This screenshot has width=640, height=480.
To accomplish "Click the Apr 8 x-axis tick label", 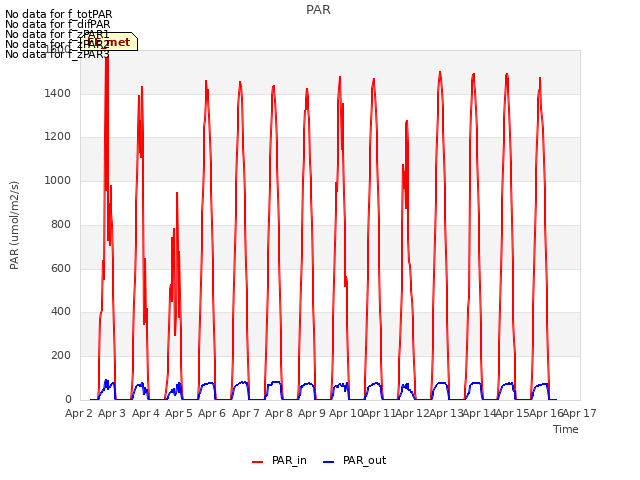I will (279, 413).
